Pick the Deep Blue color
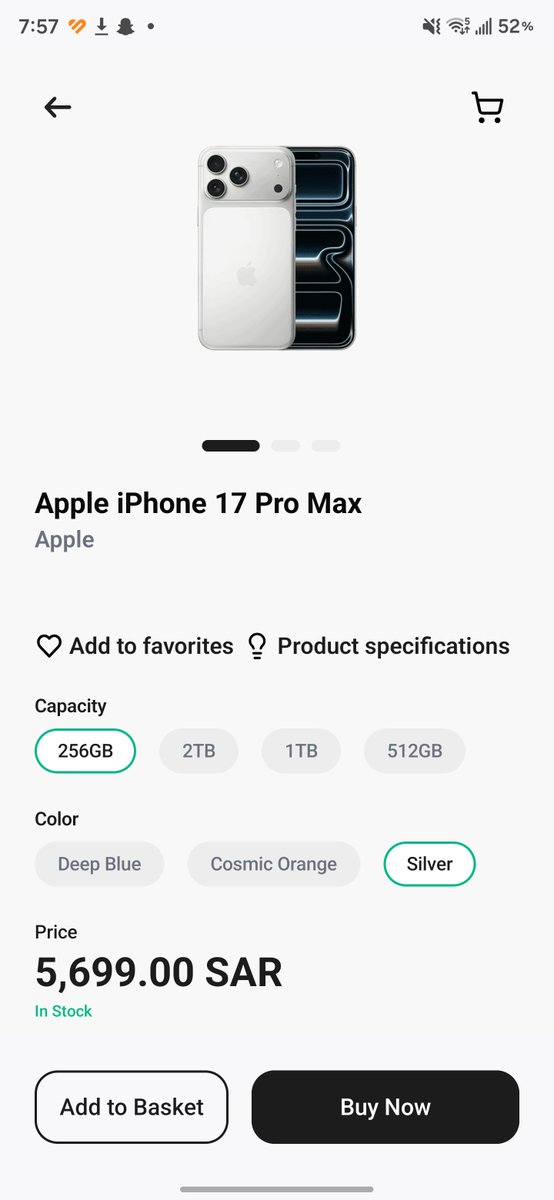 (x=99, y=864)
